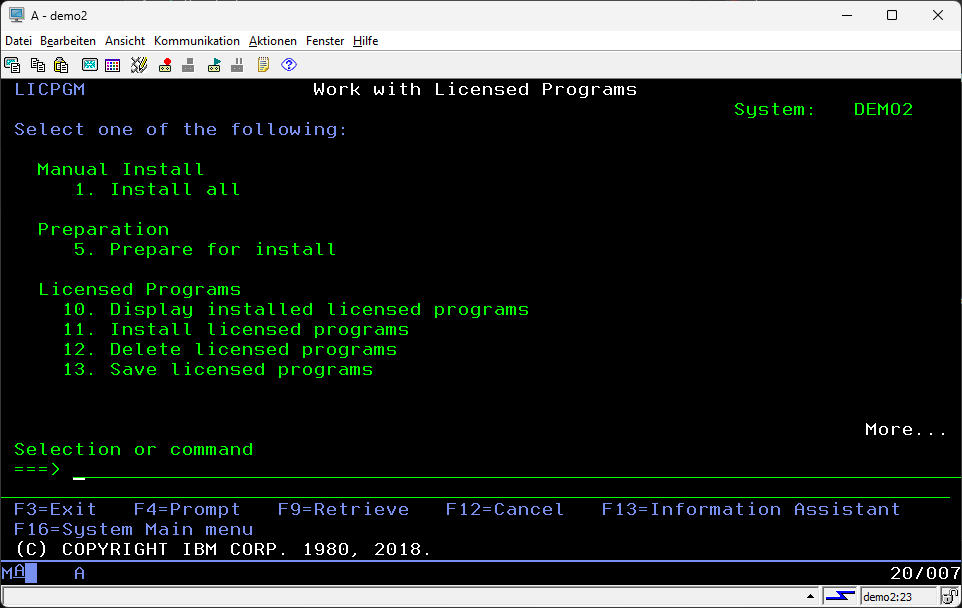Open the Aktionen menu
The width and height of the screenshot is (962, 608).
272,41
